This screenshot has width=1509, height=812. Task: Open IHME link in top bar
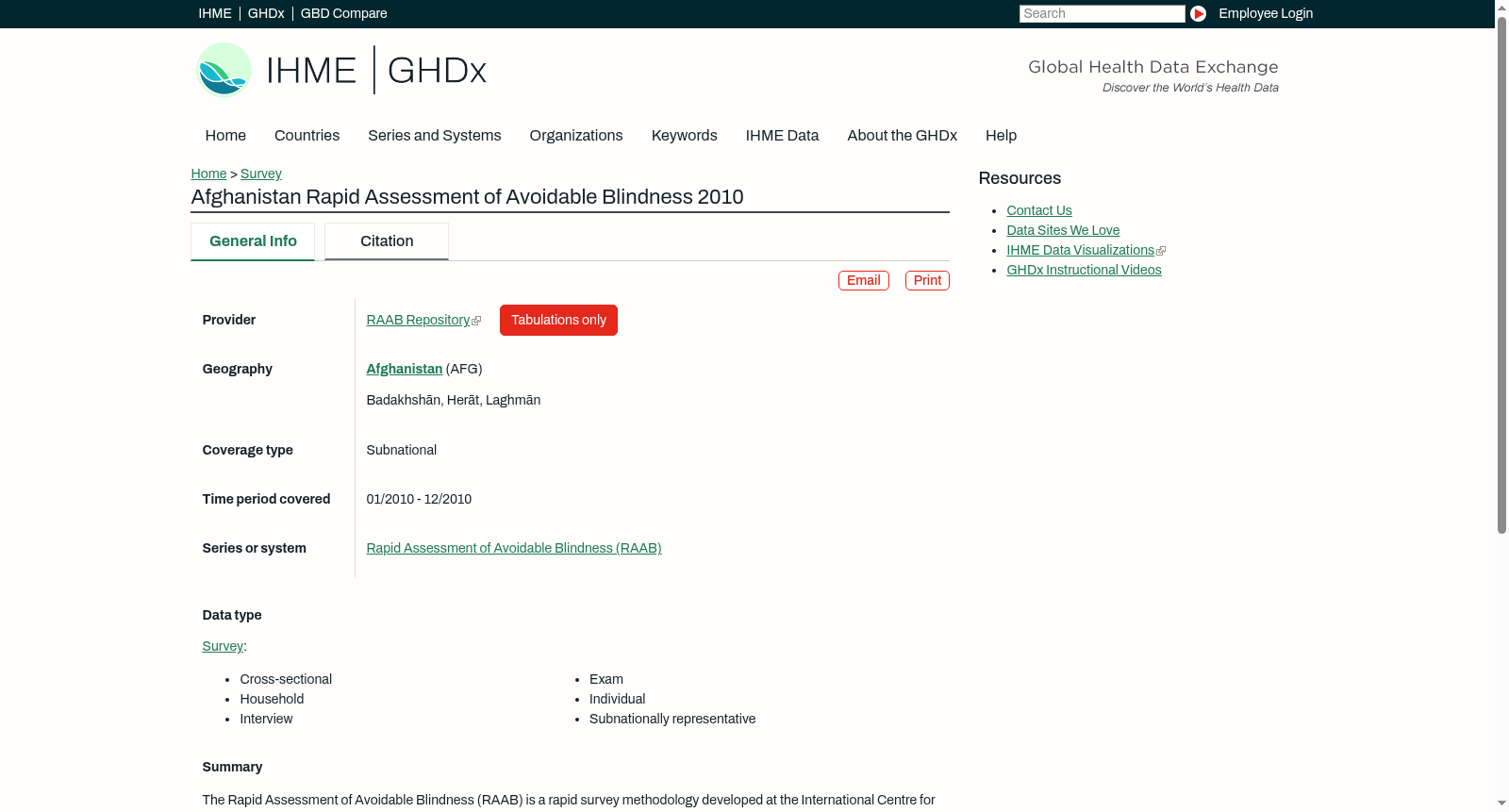point(215,13)
